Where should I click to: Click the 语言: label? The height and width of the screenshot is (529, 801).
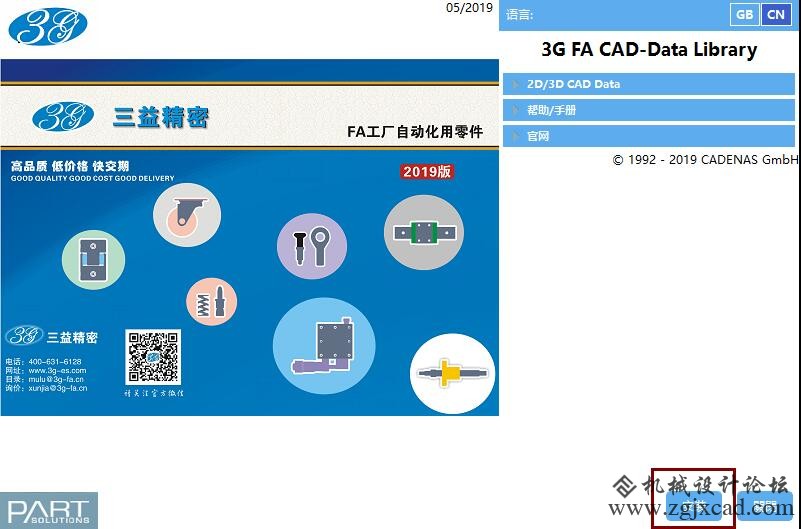(x=520, y=15)
